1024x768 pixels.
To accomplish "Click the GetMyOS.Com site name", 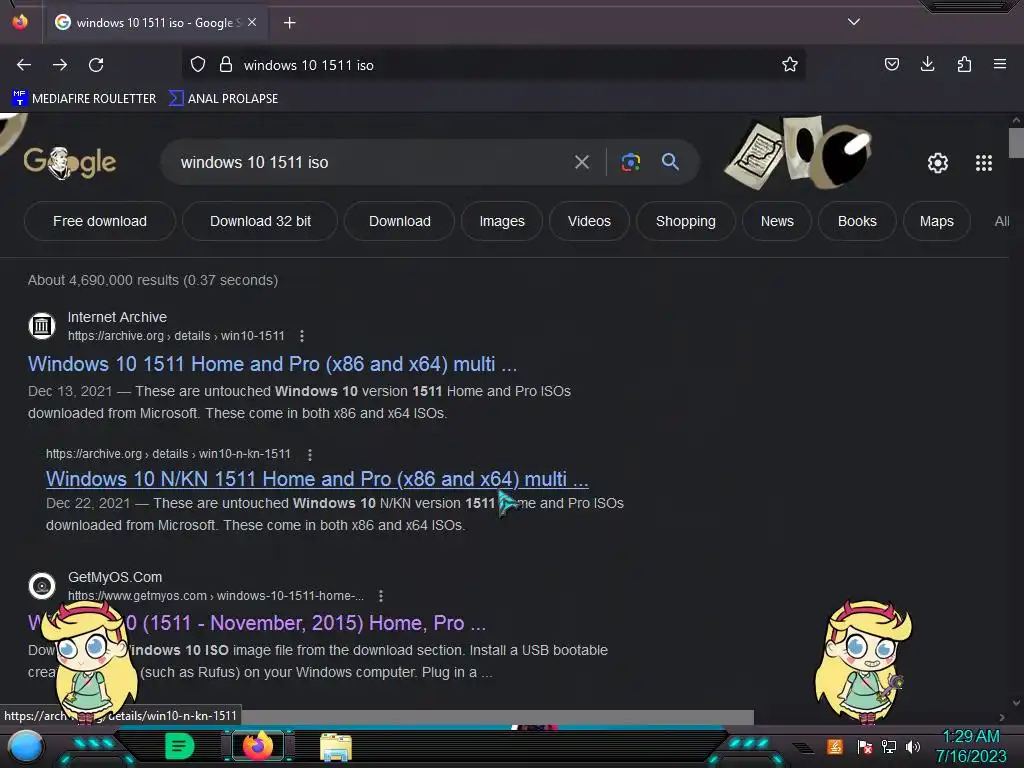I will pyautogui.click(x=115, y=577).
